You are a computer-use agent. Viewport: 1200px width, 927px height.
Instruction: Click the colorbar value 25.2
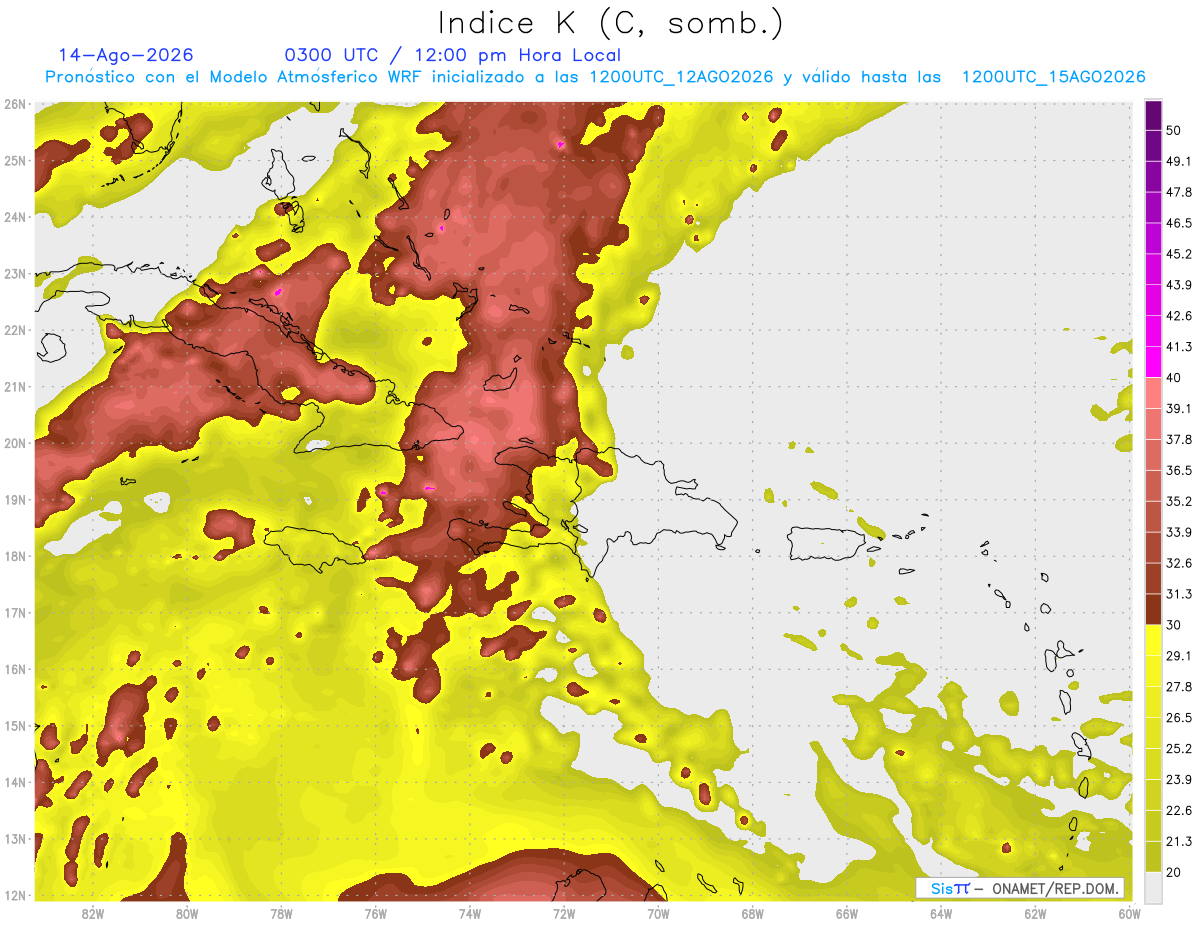point(1179,748)
